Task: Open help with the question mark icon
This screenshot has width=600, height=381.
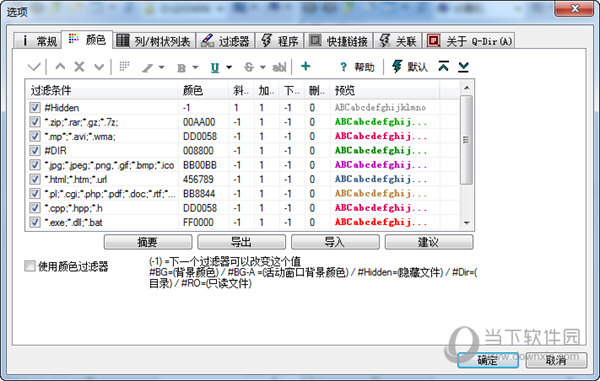Action: tap(343, 67)
